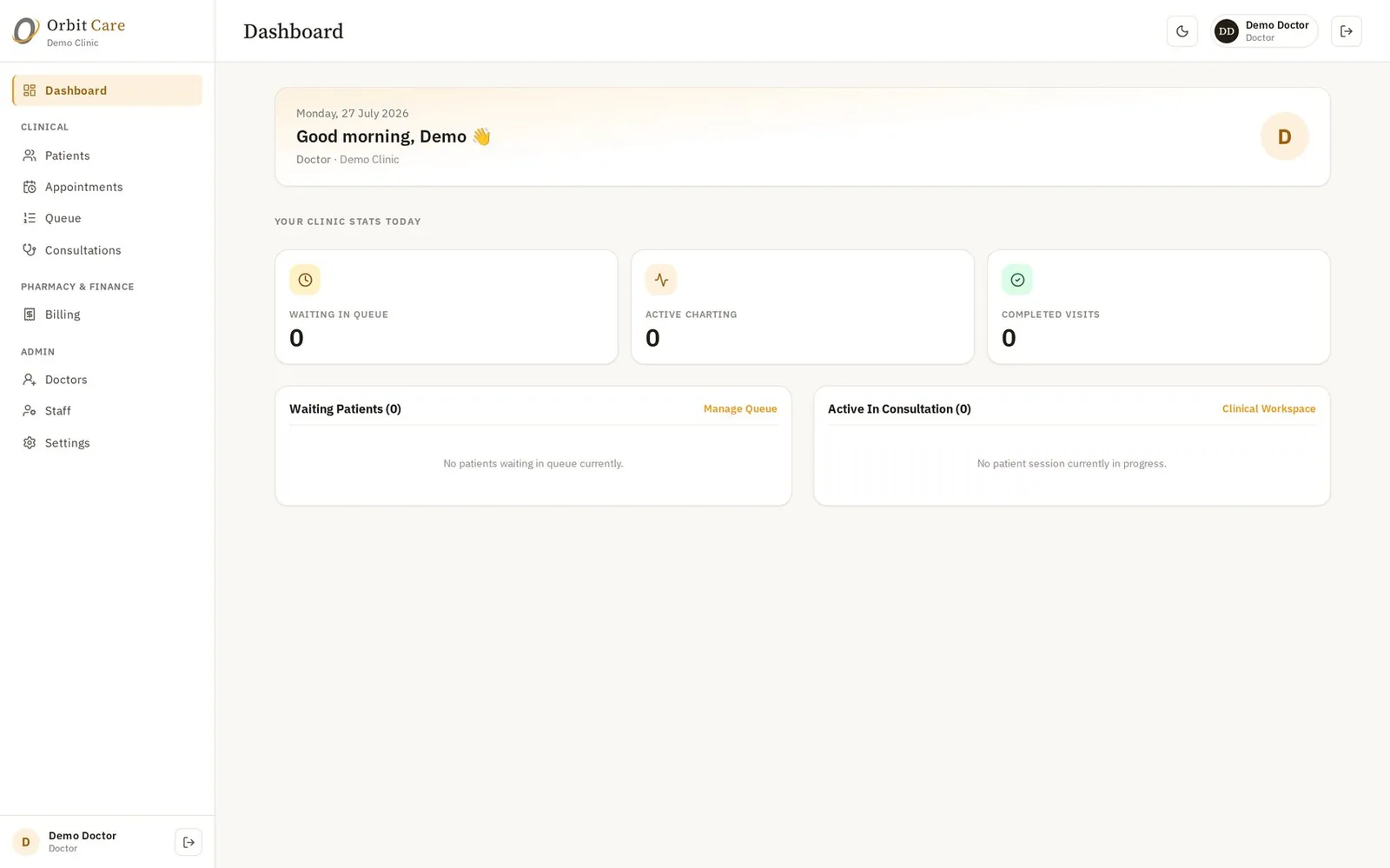
Task: Open Appointments from the sidebar
Action: tap(108, 187)
